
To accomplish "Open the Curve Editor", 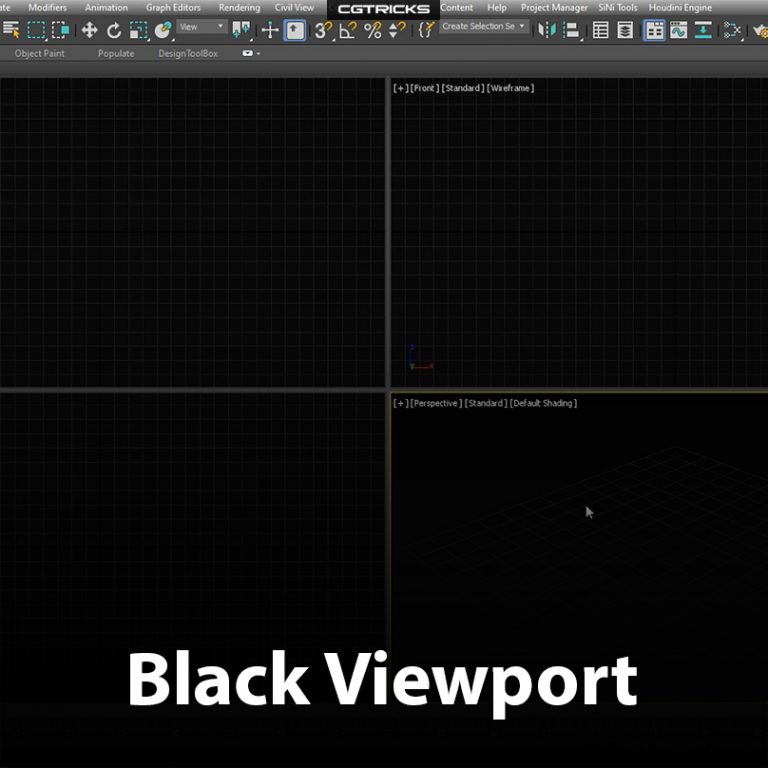I will pyautogui.click(x=679, y=30).
